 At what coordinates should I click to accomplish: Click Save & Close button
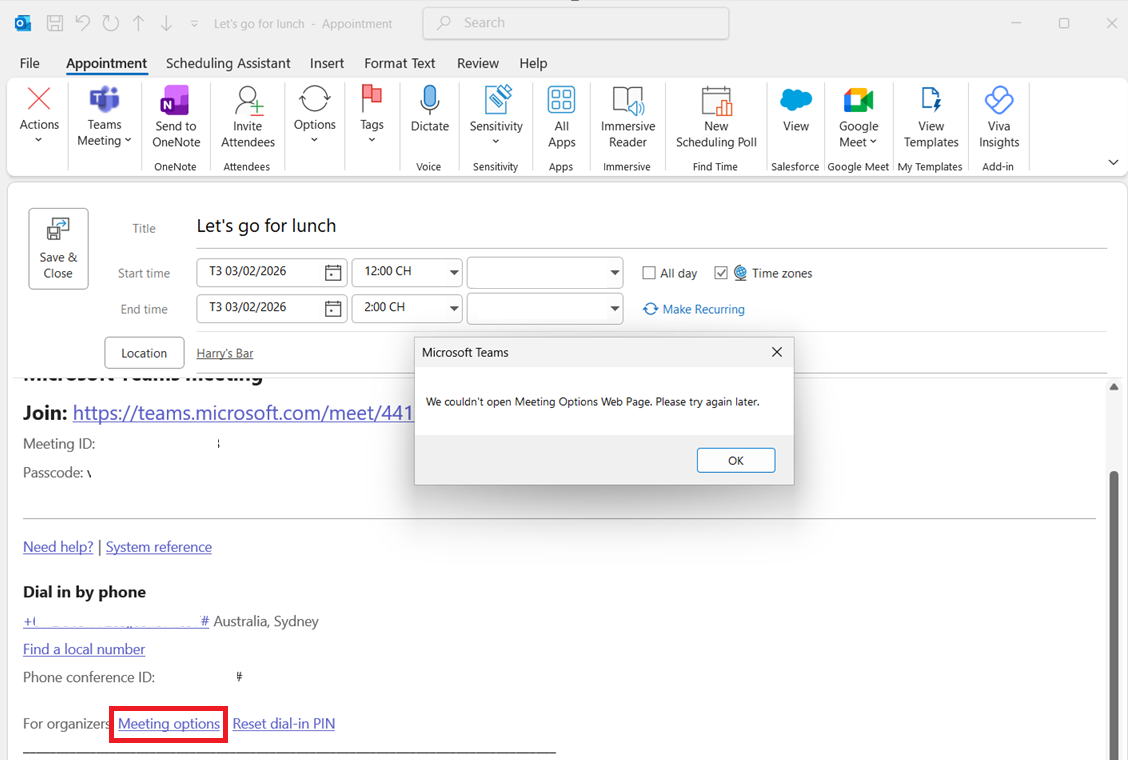(x=58, y=248)
